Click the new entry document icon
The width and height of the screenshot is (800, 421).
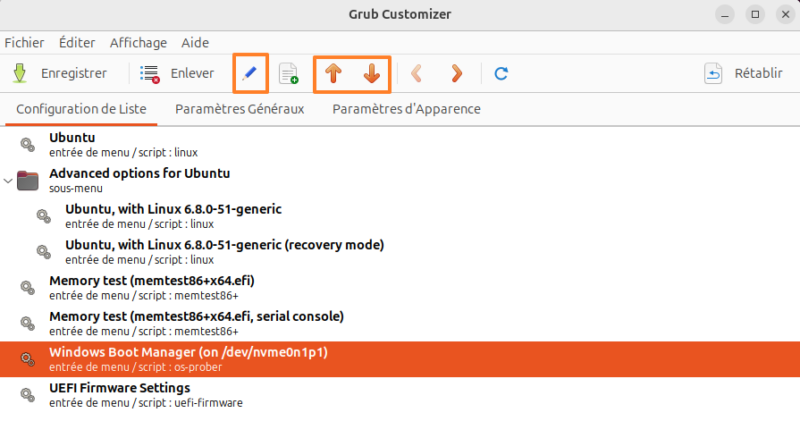[289, 73]
